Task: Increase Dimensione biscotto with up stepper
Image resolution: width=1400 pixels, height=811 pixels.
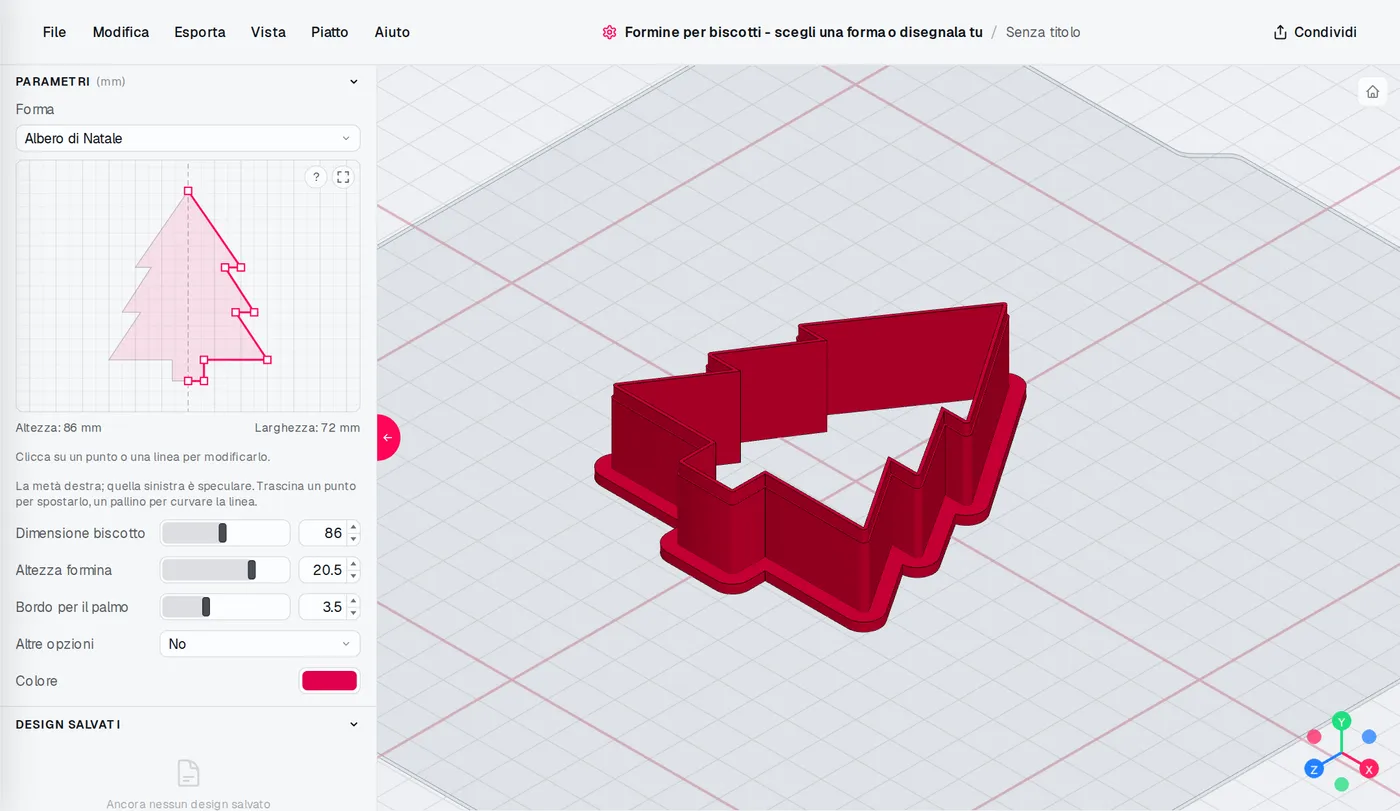Action: (x=353, y=527)
